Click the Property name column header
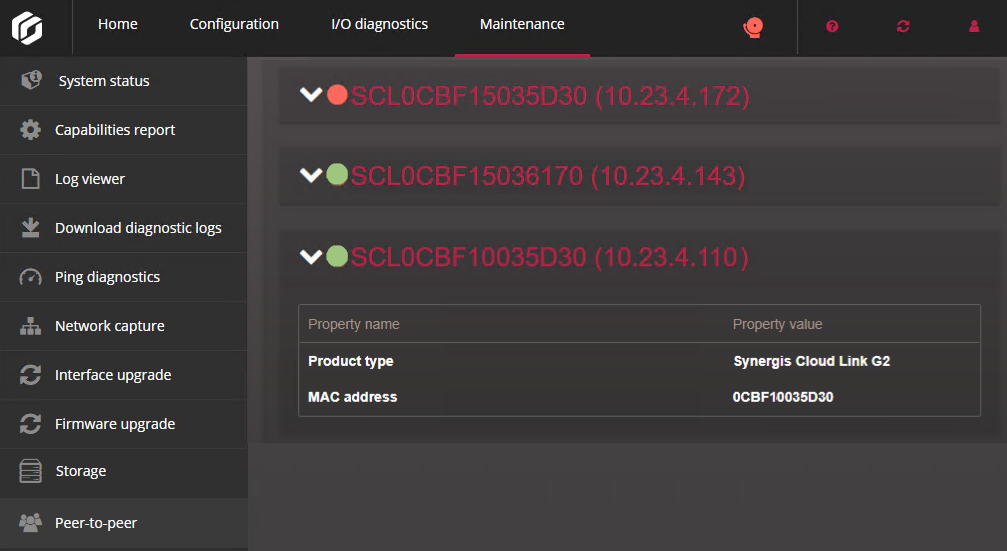Image resolution: width=1007 pixels, height=551 pixels. pos(354,324)
